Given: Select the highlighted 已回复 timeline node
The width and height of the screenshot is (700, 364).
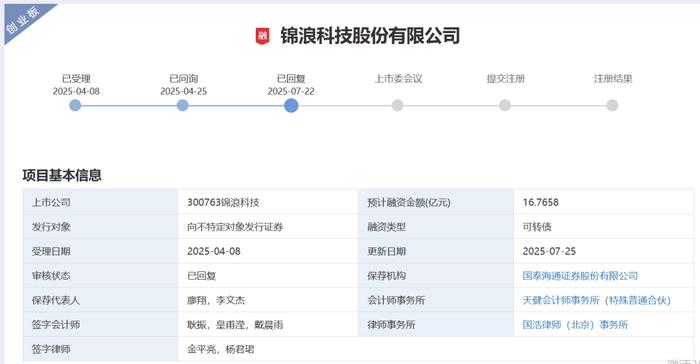Looking at the screenshot, I should [x=291, y=106].
